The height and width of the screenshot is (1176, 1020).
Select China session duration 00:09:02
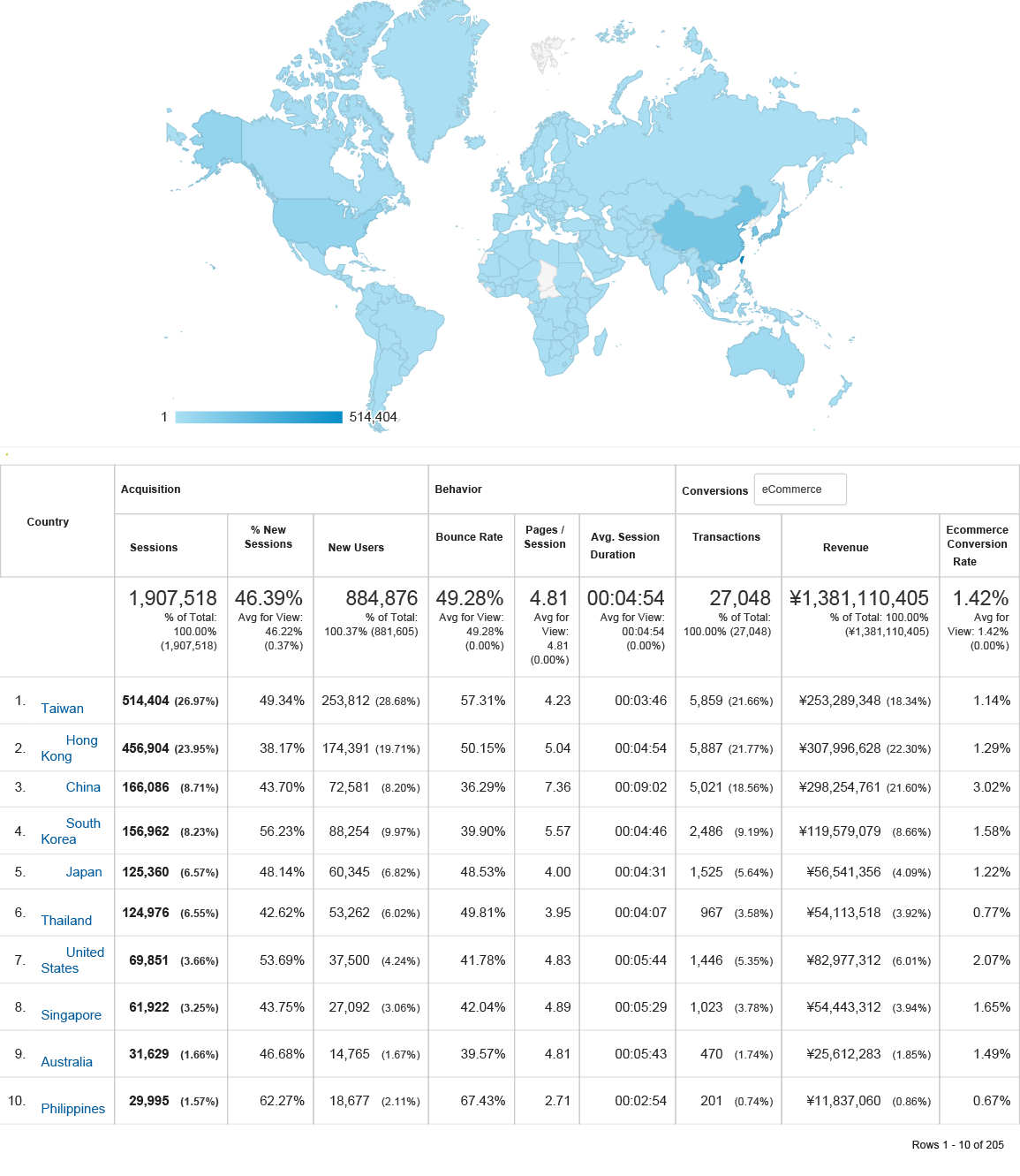[x=641, y=787]
